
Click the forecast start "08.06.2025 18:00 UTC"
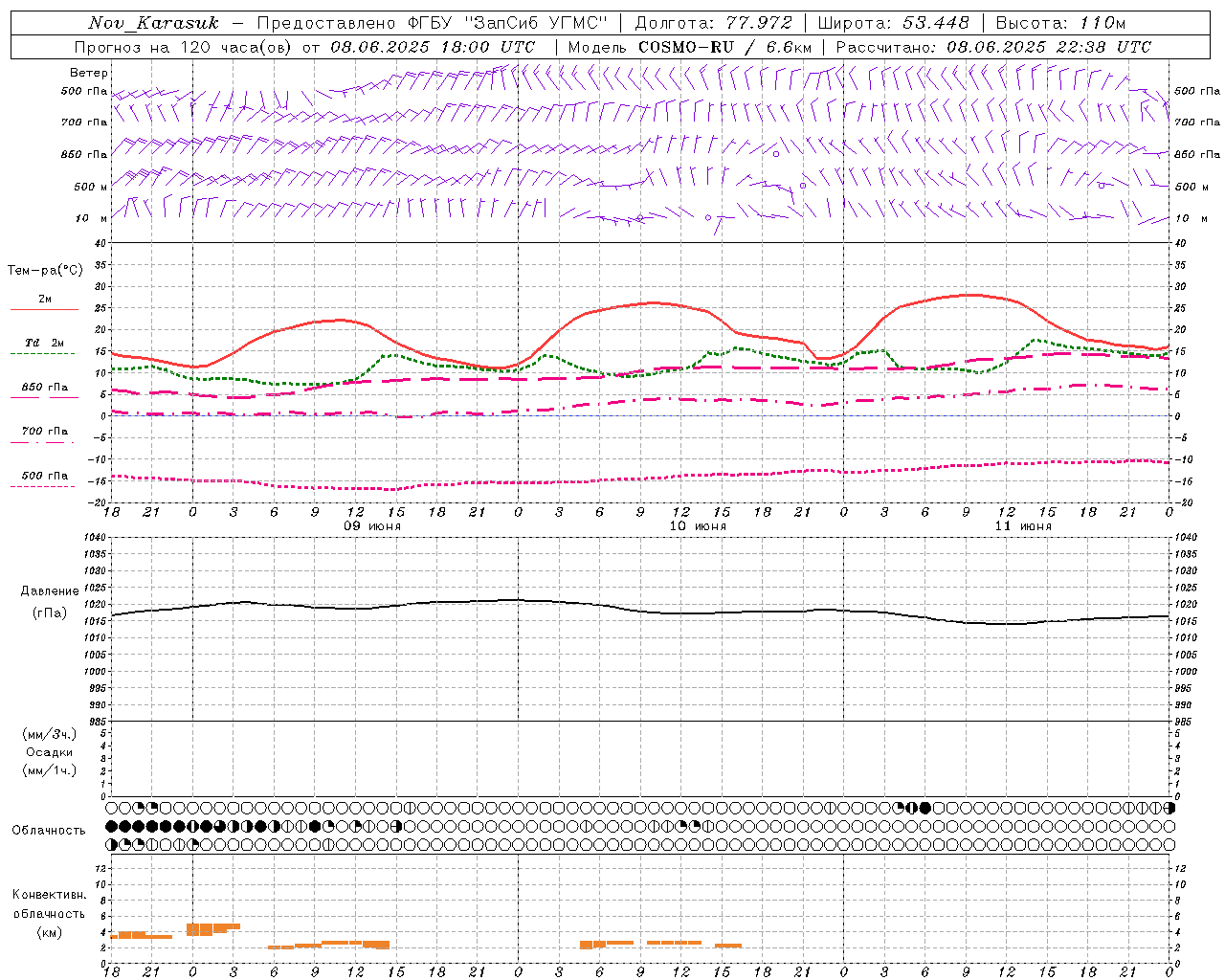pyautogui.click(x=433, y=47)
